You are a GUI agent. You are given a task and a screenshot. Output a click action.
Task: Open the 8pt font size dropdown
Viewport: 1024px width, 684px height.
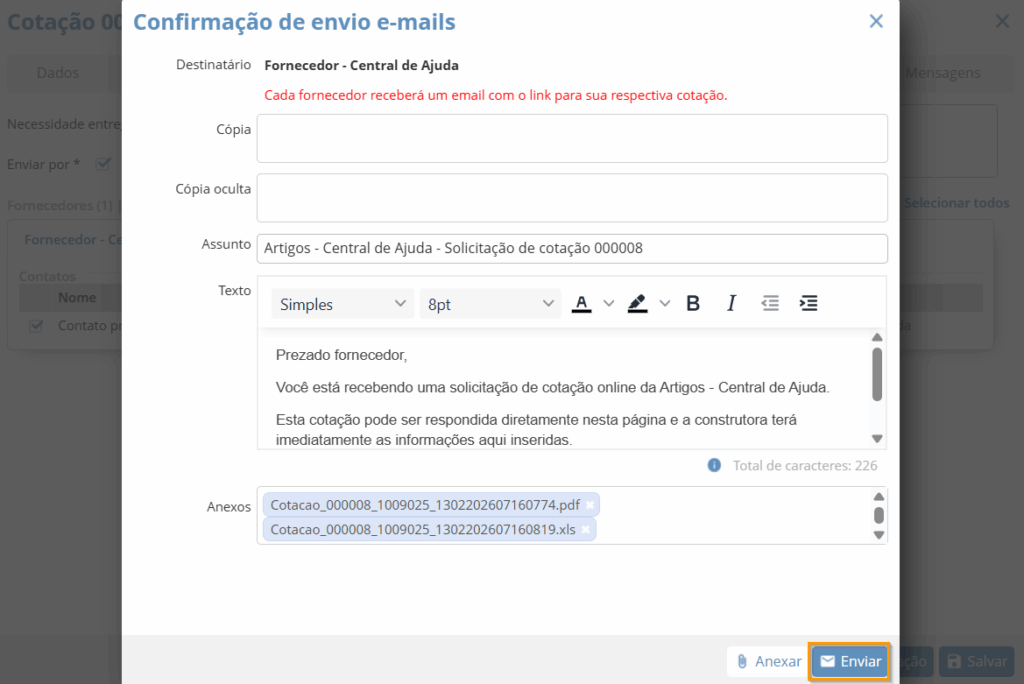coord(490,304)
